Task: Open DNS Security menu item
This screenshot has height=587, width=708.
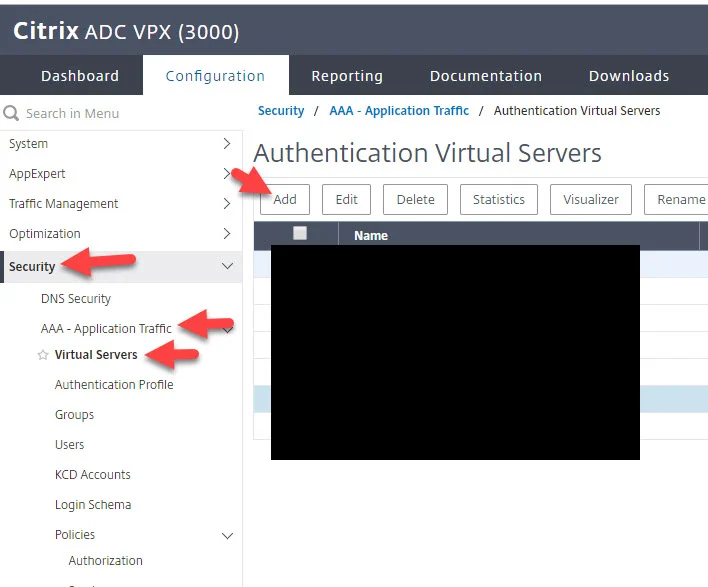Action: tap(76, 298)
